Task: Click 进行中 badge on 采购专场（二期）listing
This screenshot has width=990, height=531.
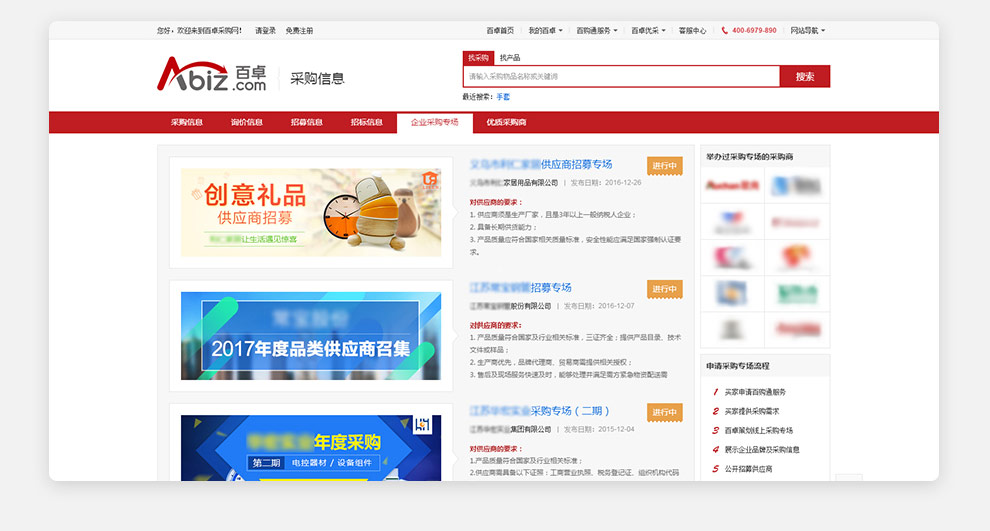Action: [x=664, y=412]
